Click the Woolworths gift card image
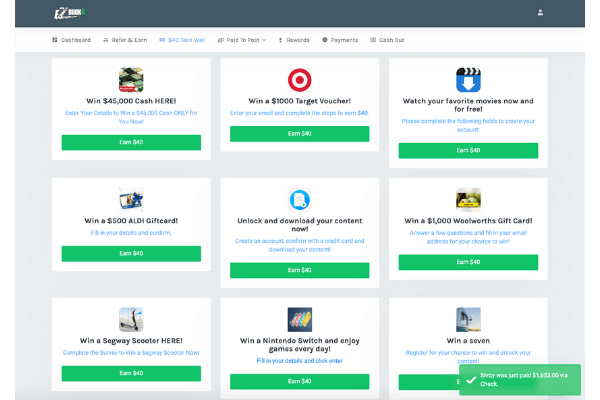This screenshot has height=400, width=600. click(x=468, y=199)
